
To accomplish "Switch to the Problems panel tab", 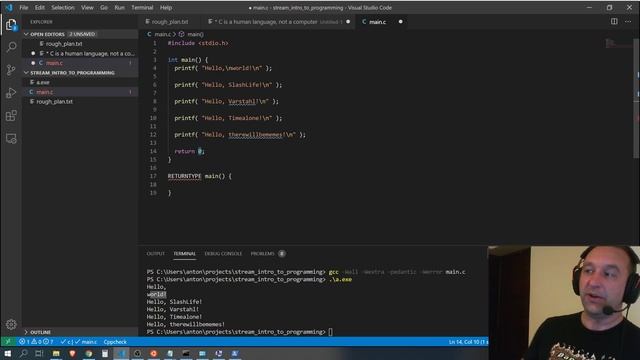I will tap(267, 253).
